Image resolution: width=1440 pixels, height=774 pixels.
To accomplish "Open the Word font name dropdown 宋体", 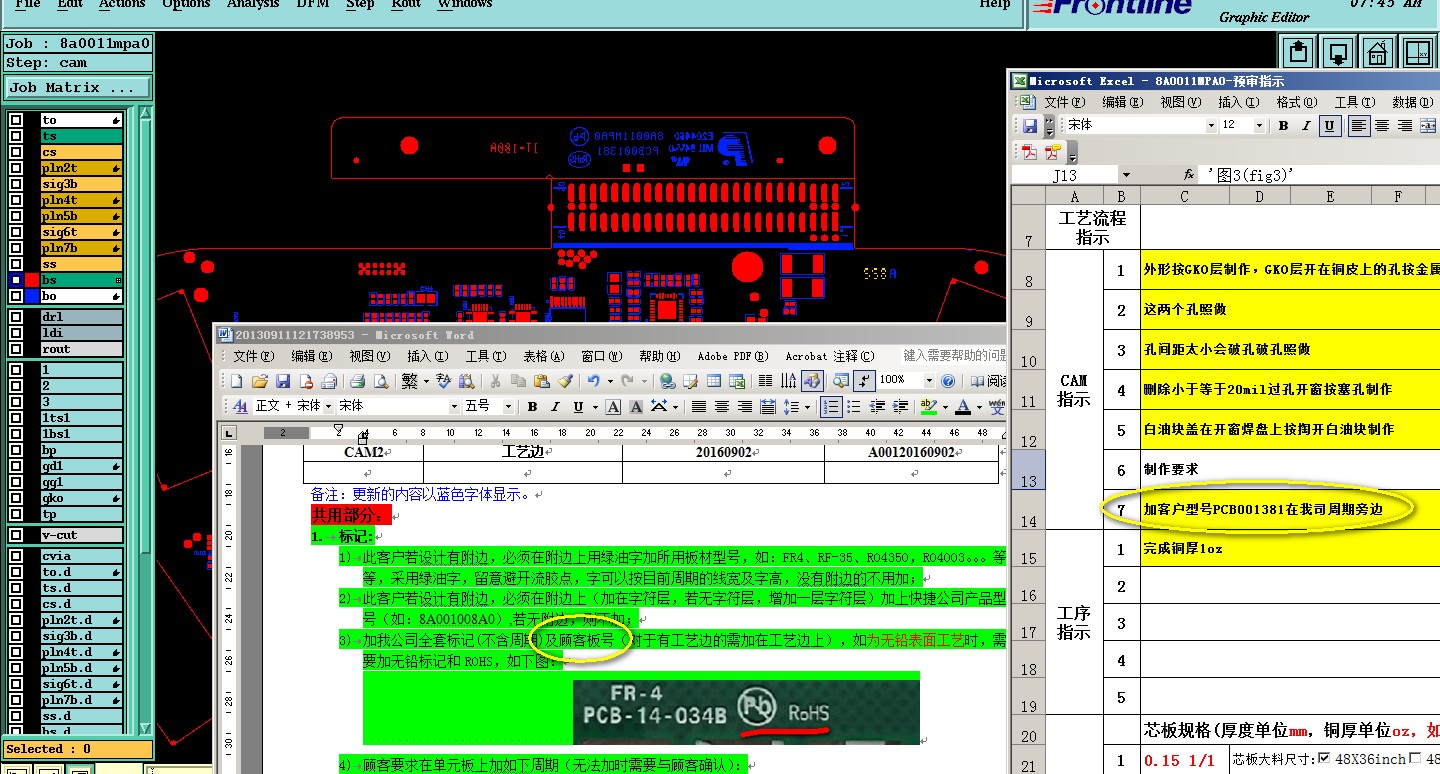I will (455, 407).
